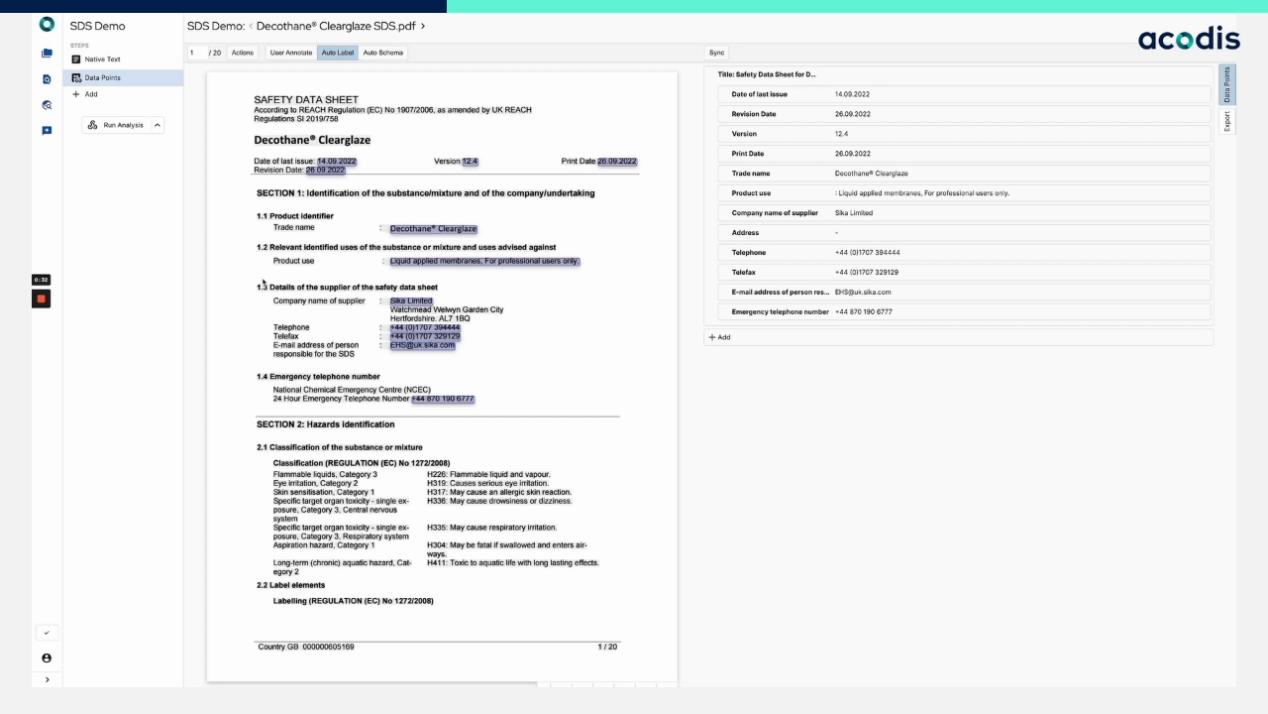
Task: Go to next document with the right chevron
Action: [423, 26]
